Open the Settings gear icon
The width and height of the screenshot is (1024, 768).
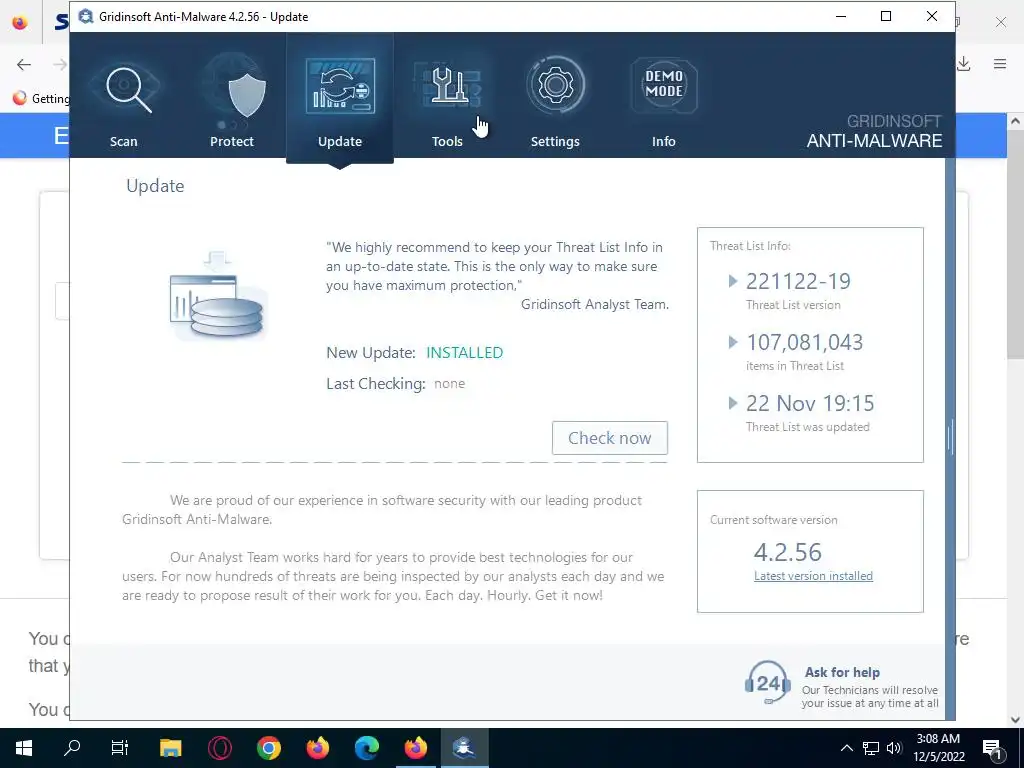555,86
